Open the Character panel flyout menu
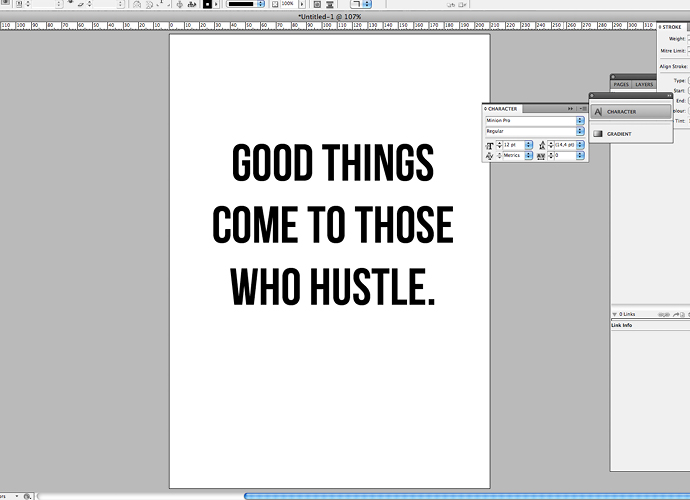Viewport: 690px width, 500px height. (x=583, y=108)
